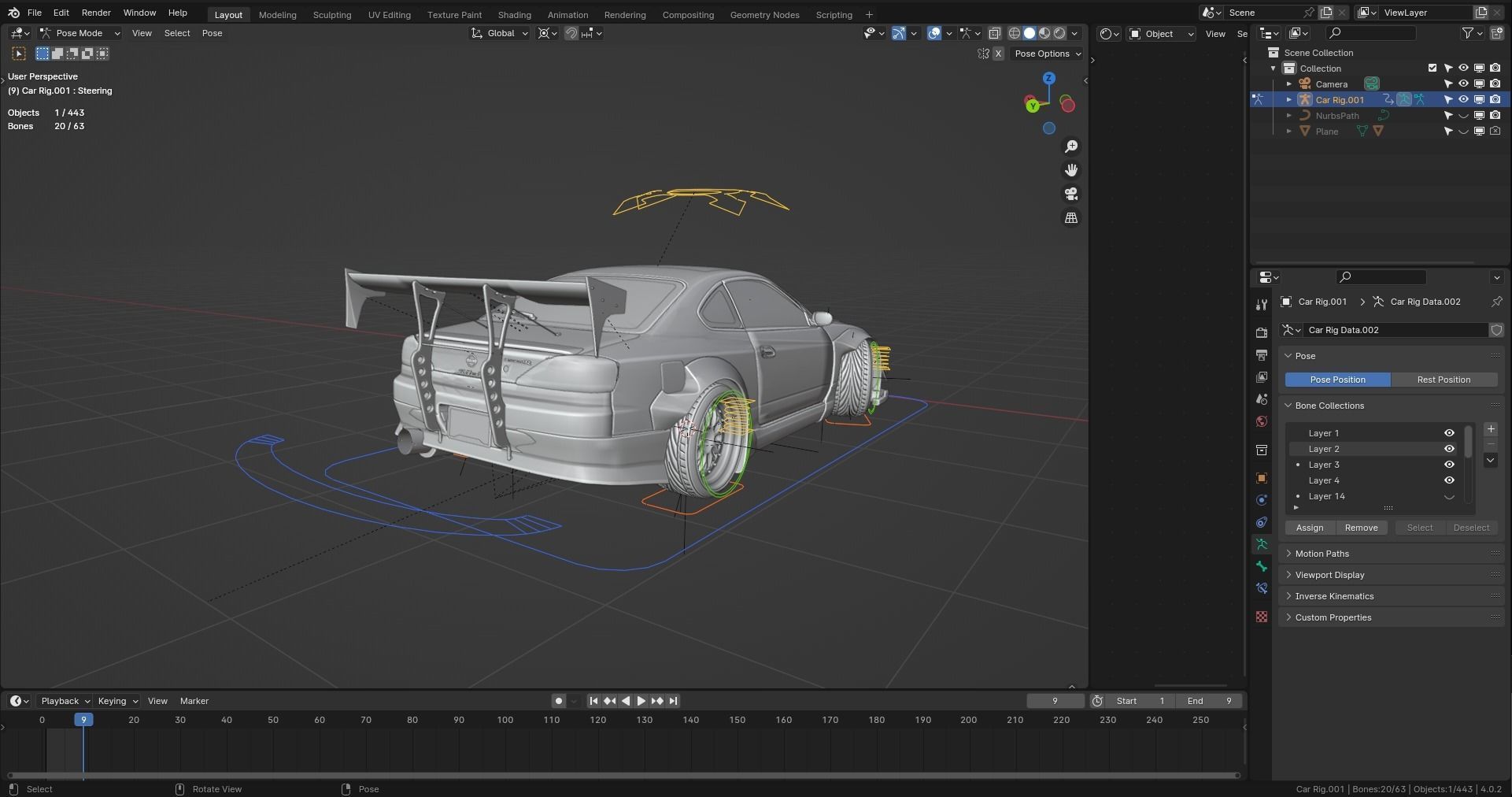Expand Viewport Display panel

tap(1329, 575)
